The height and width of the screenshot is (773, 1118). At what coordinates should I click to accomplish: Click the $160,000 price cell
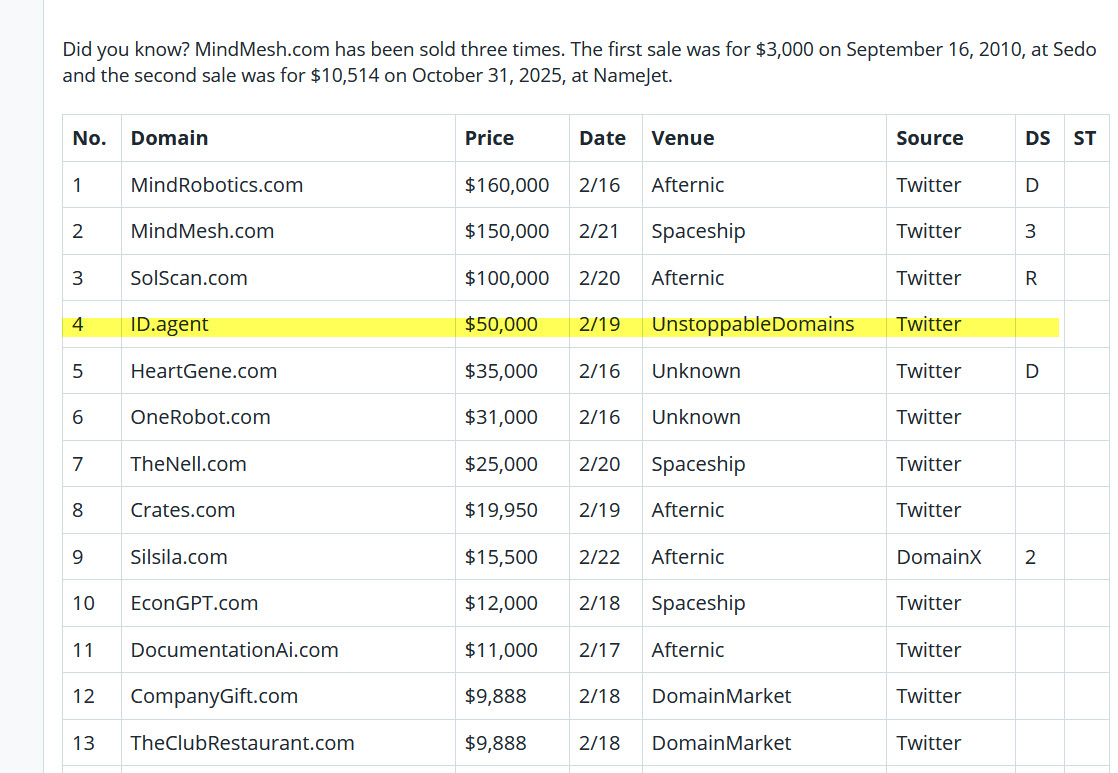pyautogui.click(x=507, y=185)
